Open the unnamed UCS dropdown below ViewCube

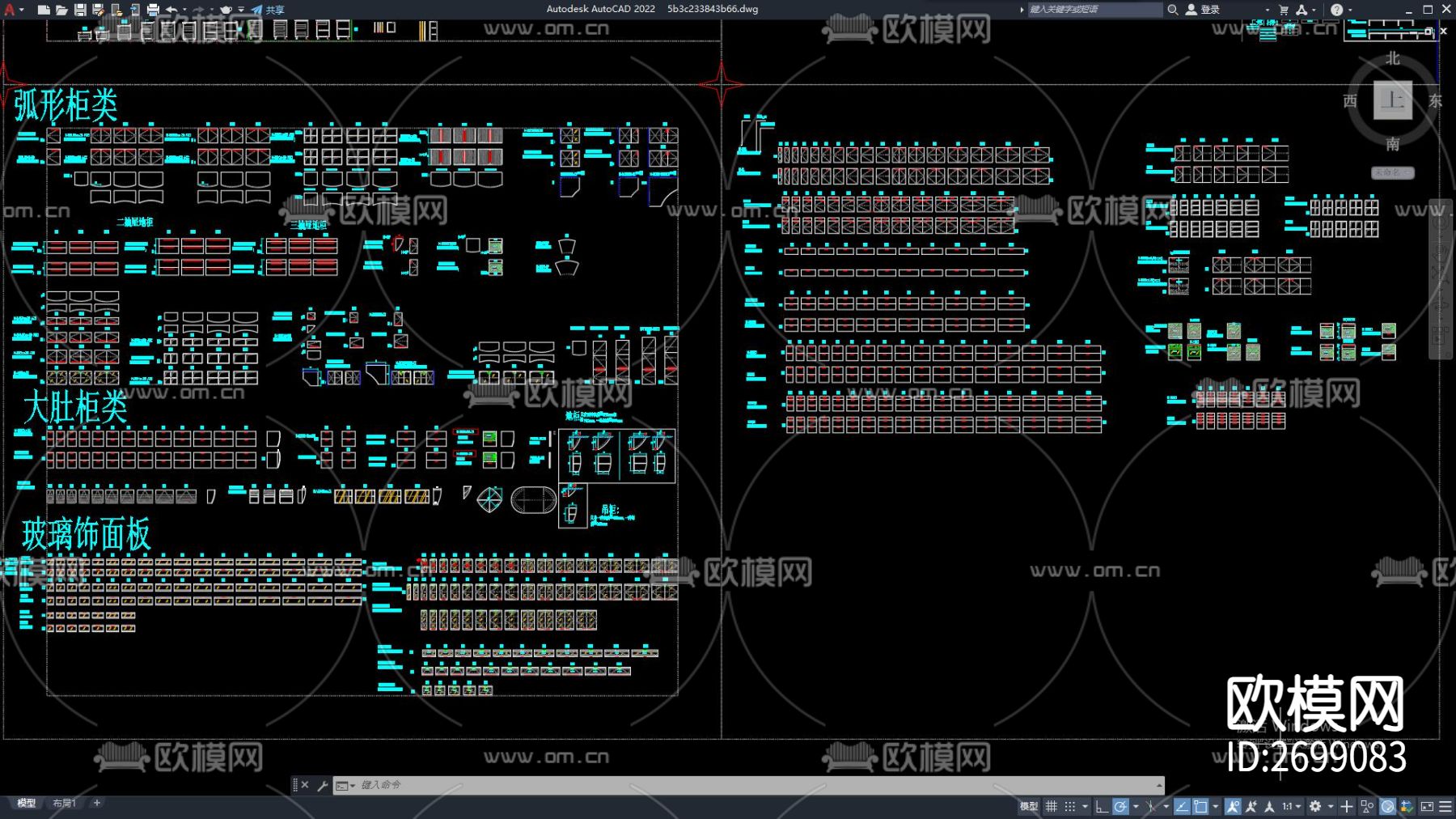click(1392, 172)
